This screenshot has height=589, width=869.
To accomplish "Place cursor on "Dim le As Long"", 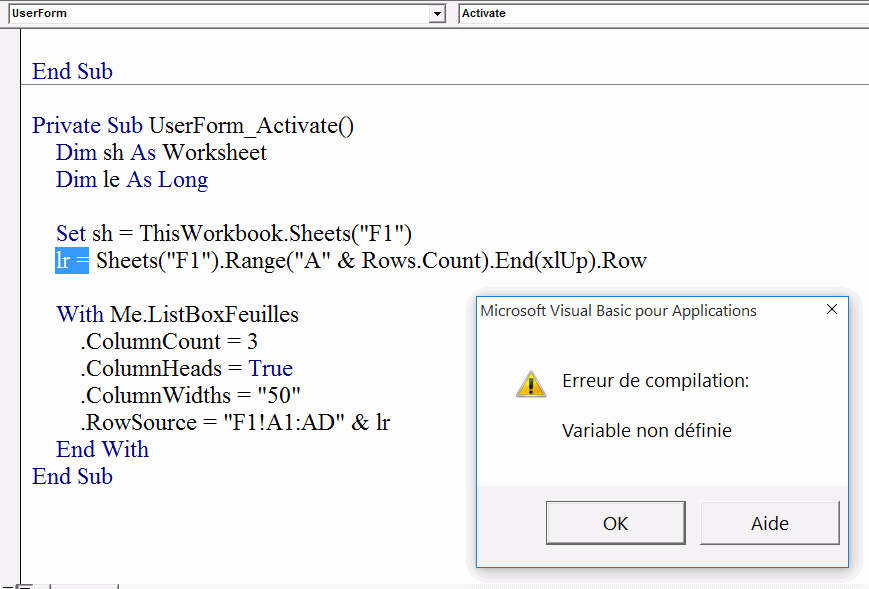I will click(x=132, y=180).
